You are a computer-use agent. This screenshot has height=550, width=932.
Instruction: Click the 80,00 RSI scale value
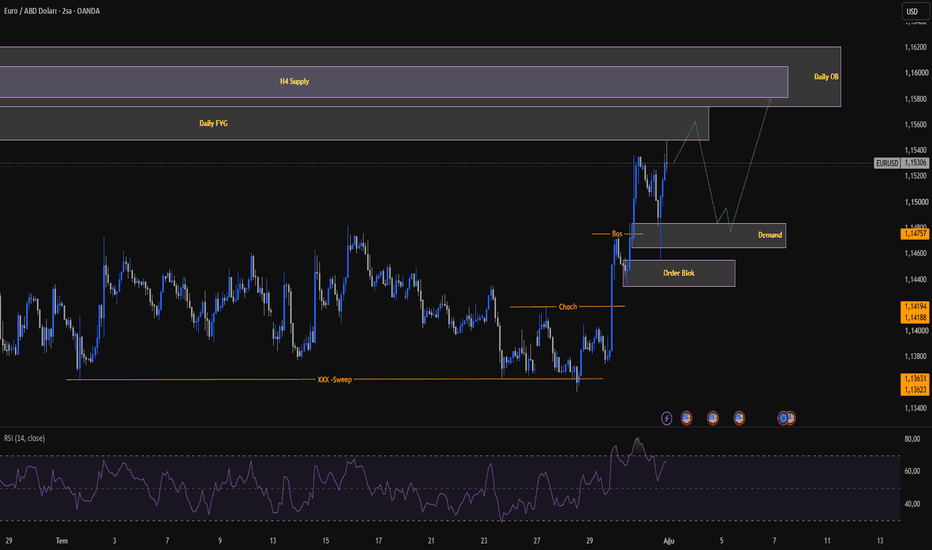(x=912, y=439)
